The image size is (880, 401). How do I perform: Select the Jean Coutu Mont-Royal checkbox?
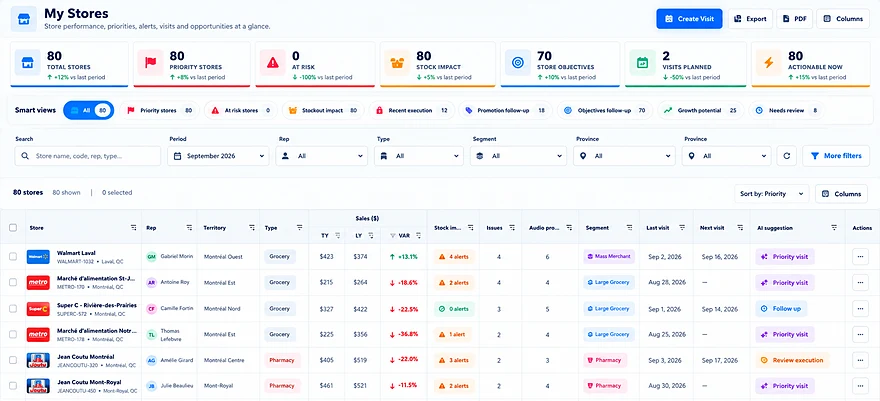coord(13,386)
